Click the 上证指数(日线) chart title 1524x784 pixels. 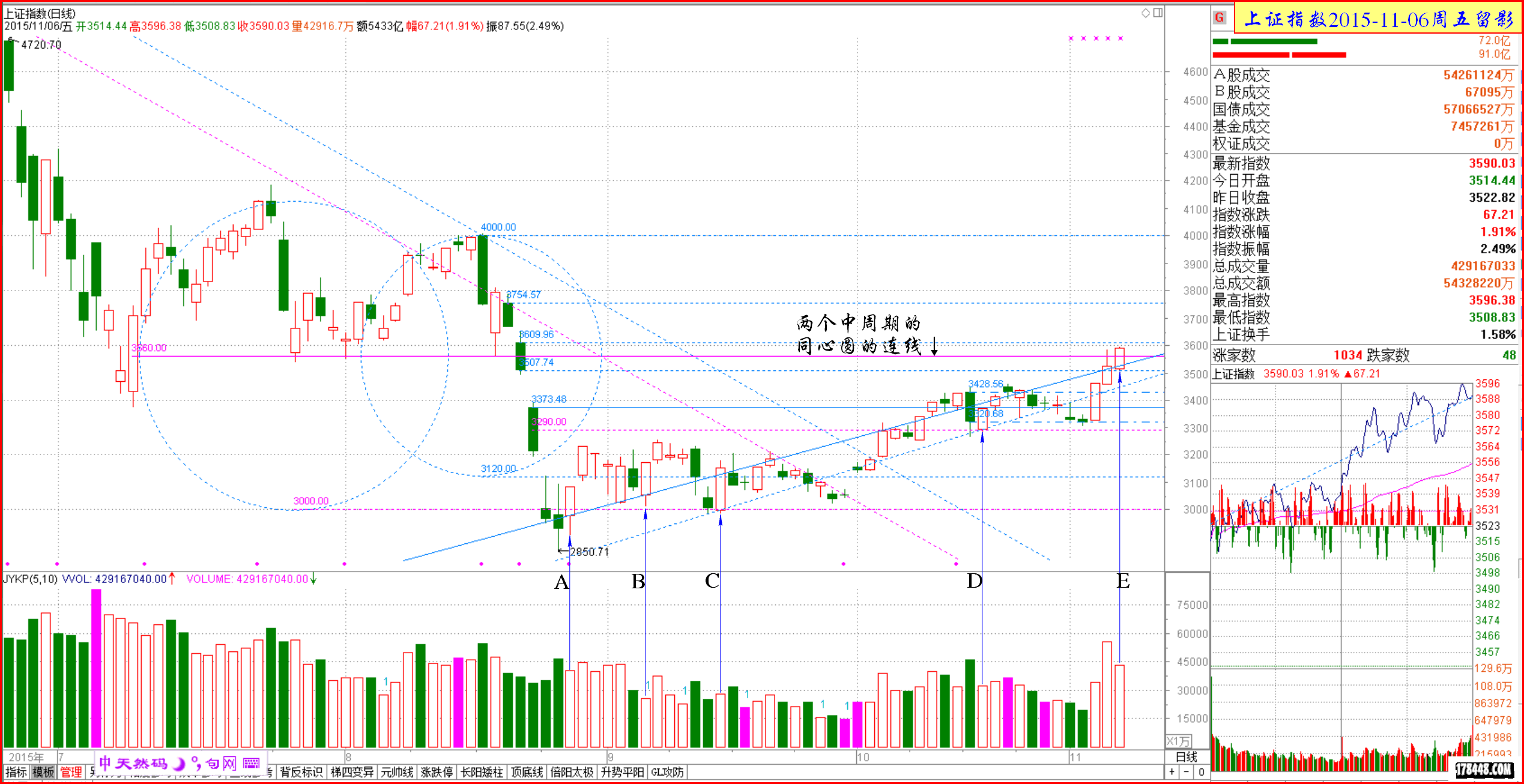pos(40,13)
